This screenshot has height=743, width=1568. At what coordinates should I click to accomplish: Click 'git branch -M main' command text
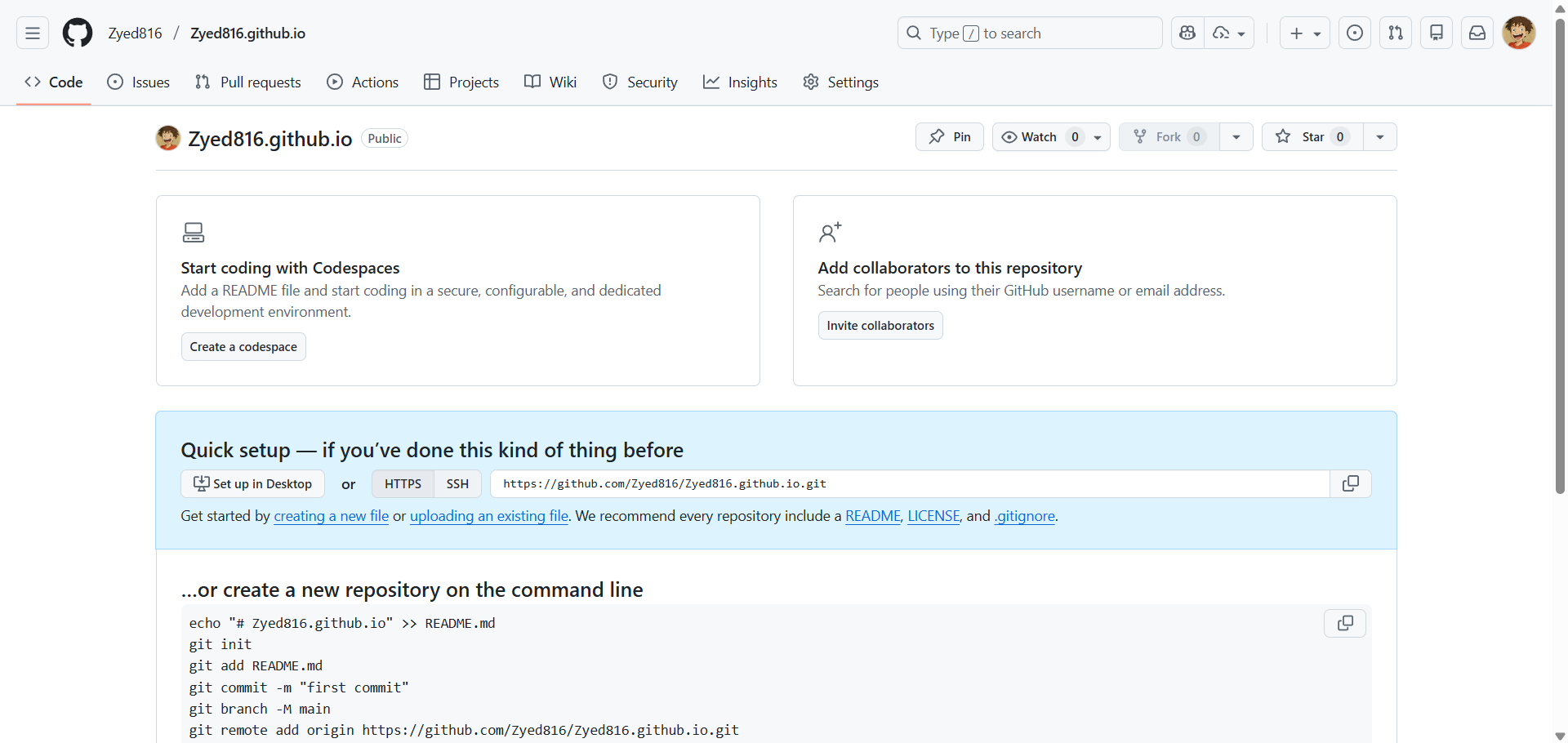(260, 709)
